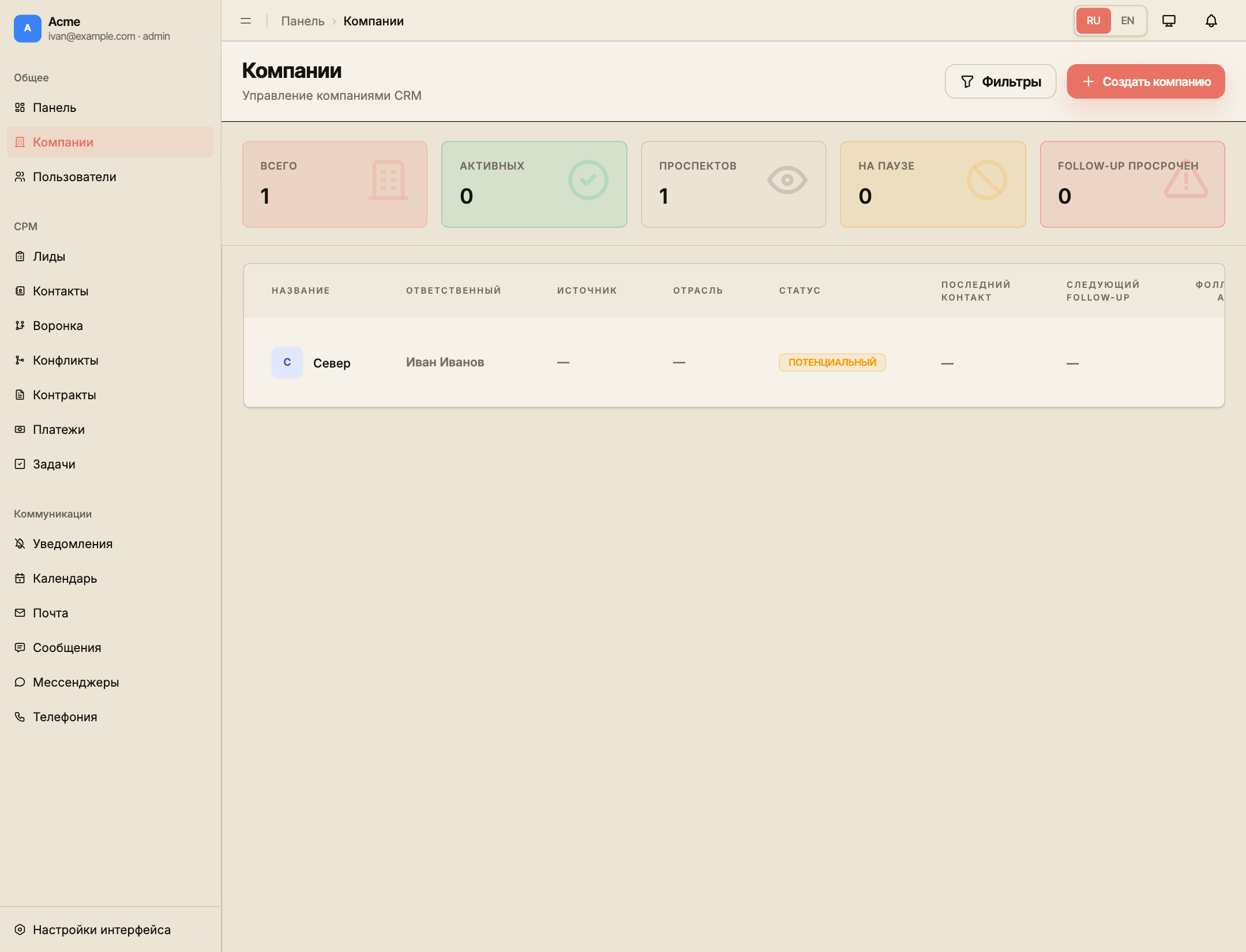The height and width of the screenshot is (952, 1246).
Task: Open the Компании sidebar item
Action: 110,142
